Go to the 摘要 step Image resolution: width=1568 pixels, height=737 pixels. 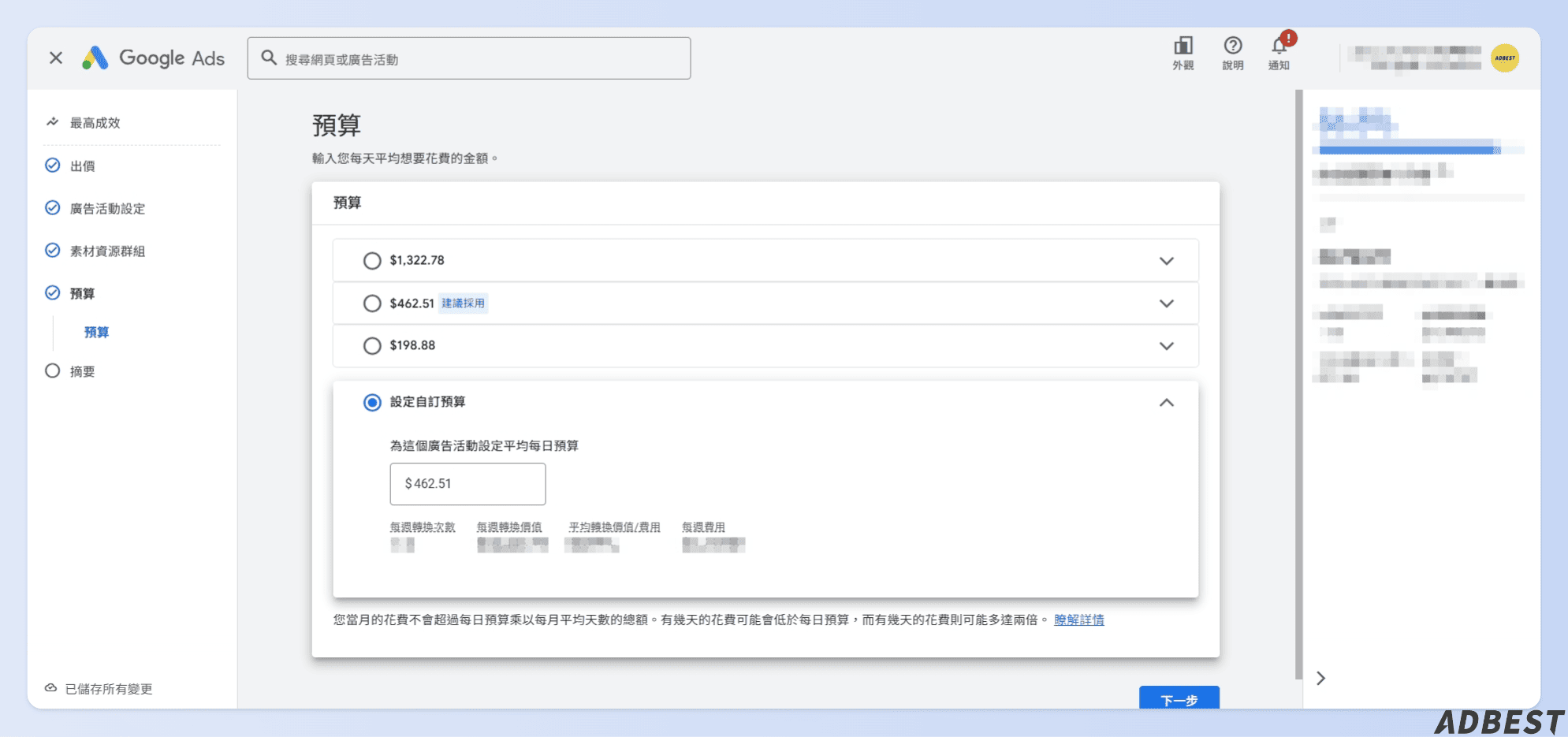click(82, 371)
